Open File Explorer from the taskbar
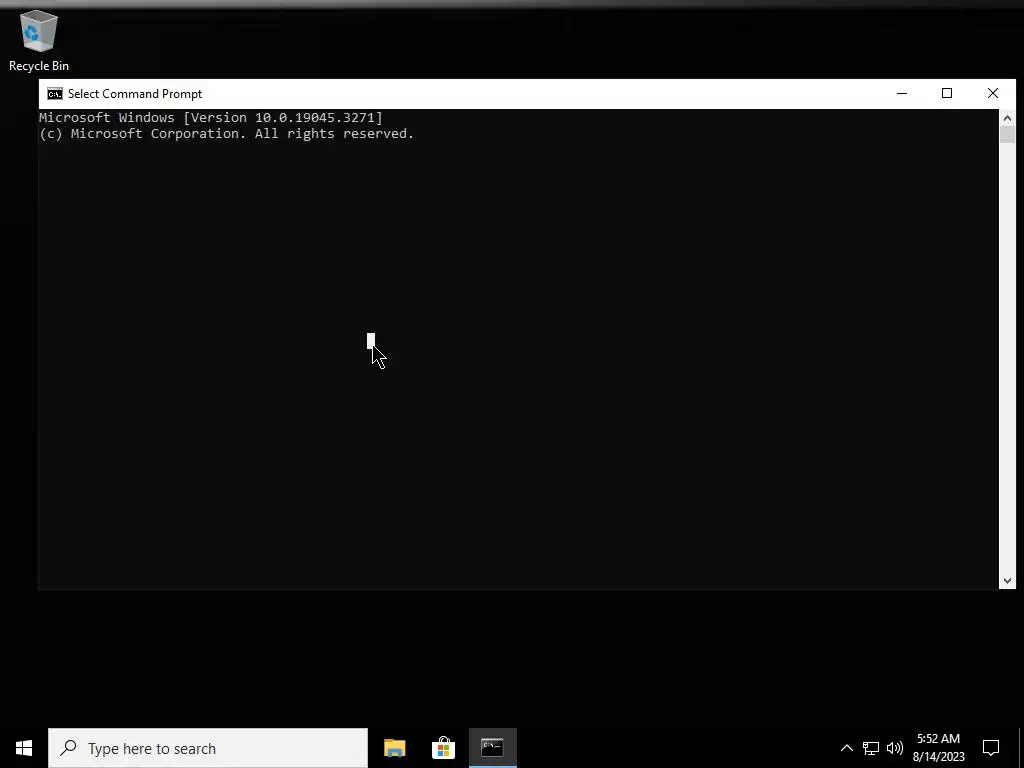Image resolution: width=1024 pixels, height=768 pixels. pos(394,748)
